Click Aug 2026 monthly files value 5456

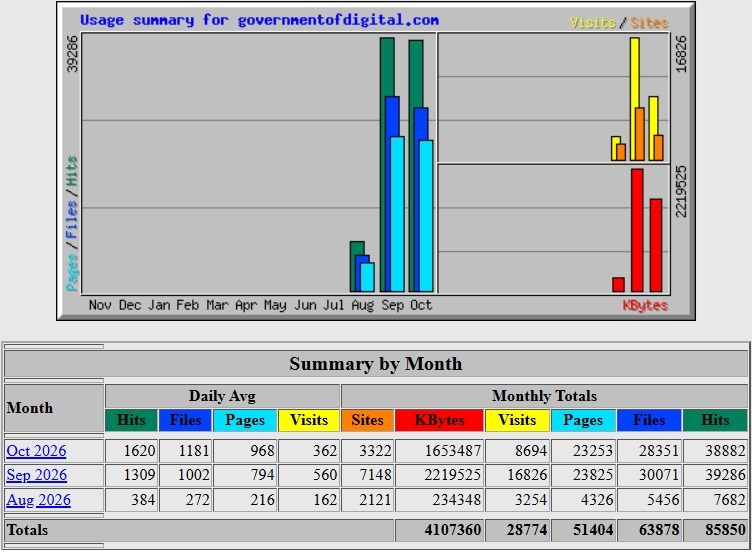663,500
